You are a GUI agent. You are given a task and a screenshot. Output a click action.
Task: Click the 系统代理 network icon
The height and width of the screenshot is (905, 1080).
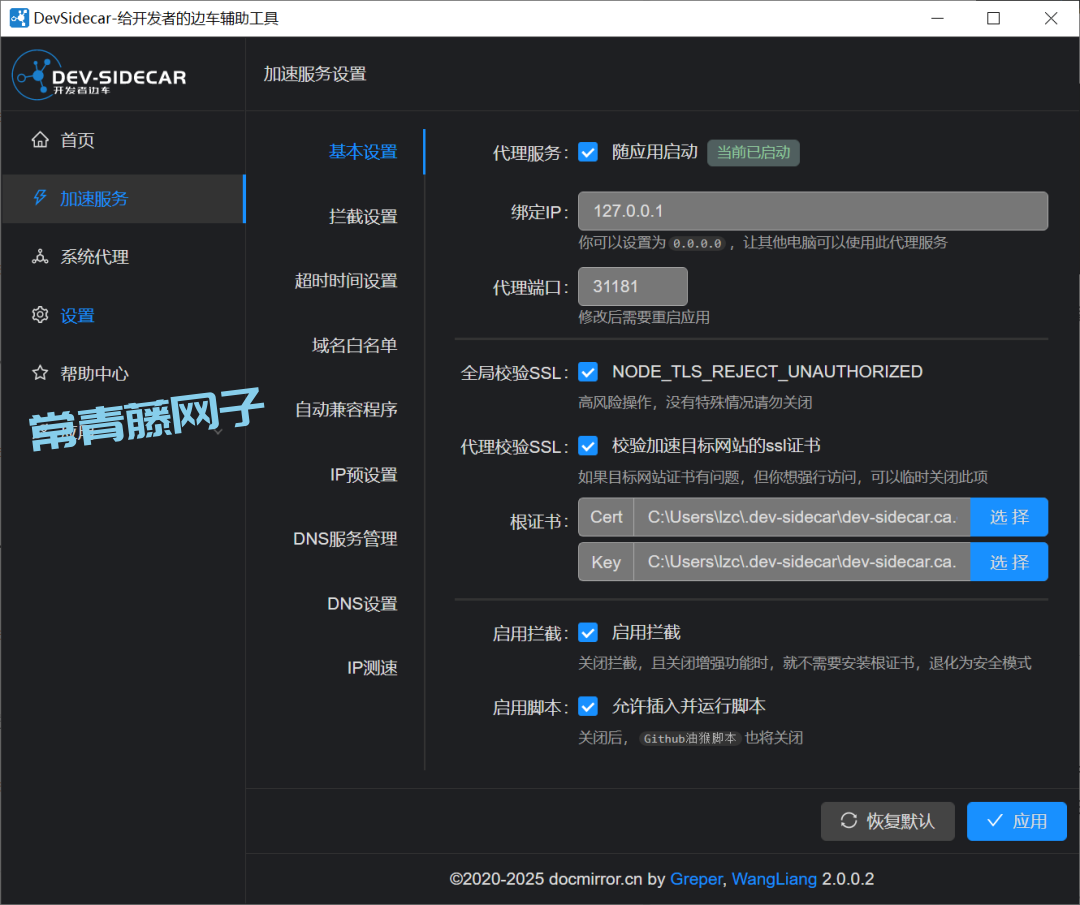tap(40, 257)
